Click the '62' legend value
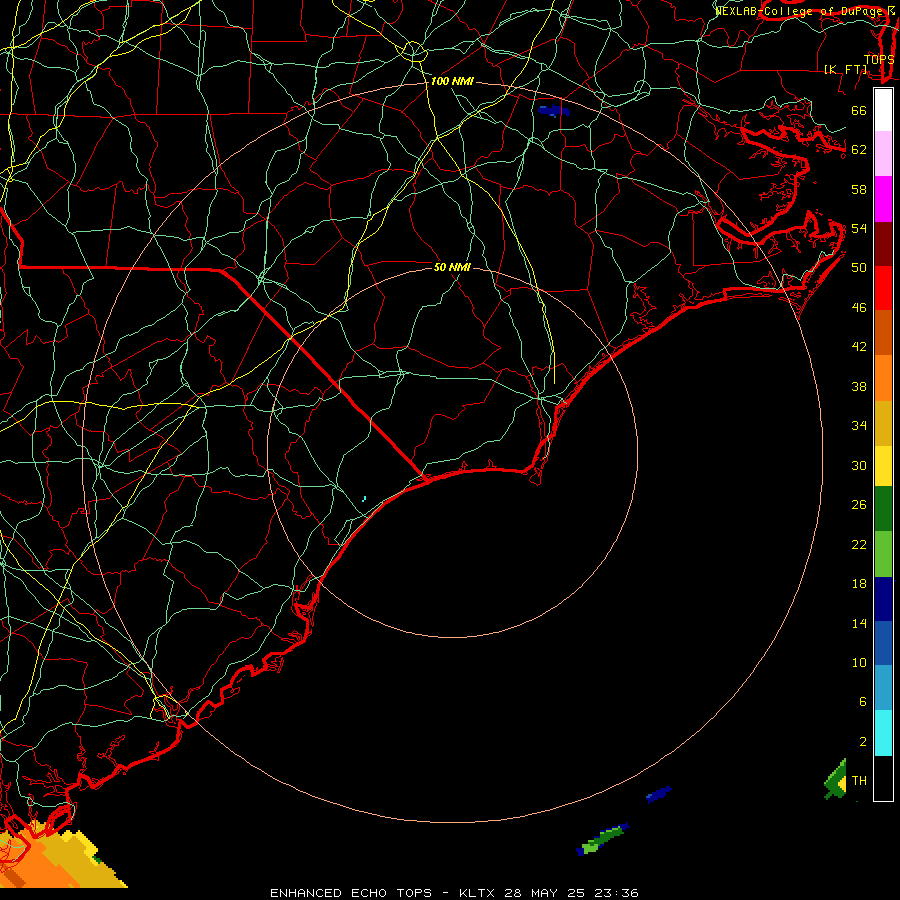The height and width of the screenshot is (900, 900). pos(859,150)
